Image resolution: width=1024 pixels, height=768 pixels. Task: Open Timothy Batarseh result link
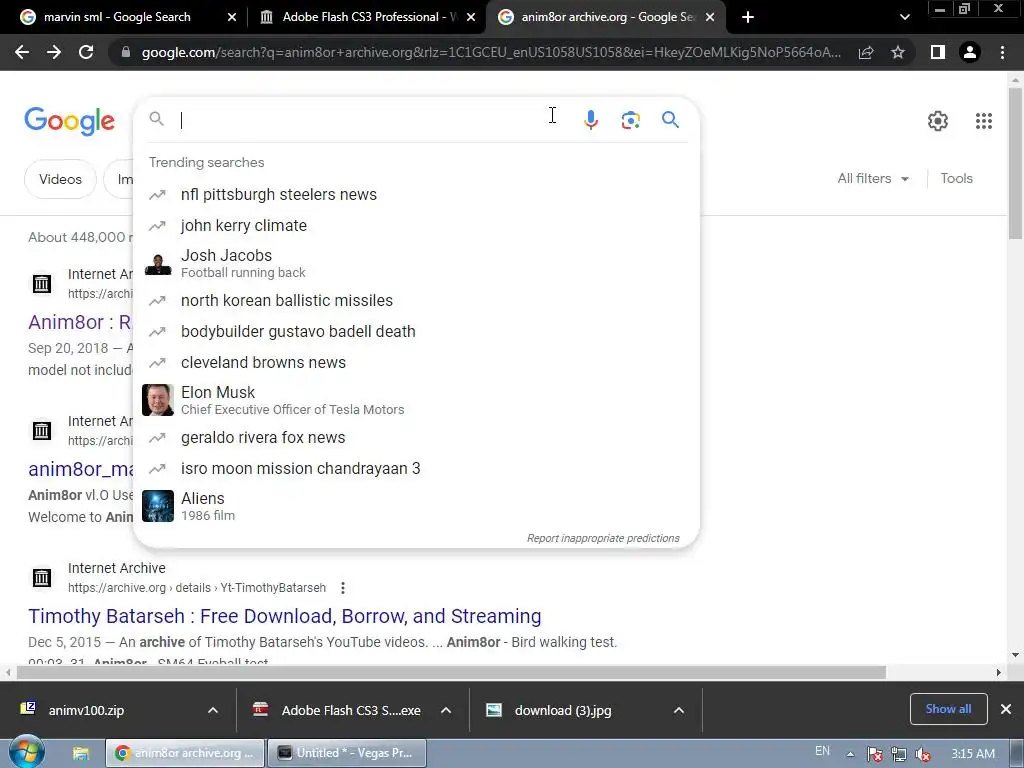pos(285,616)
